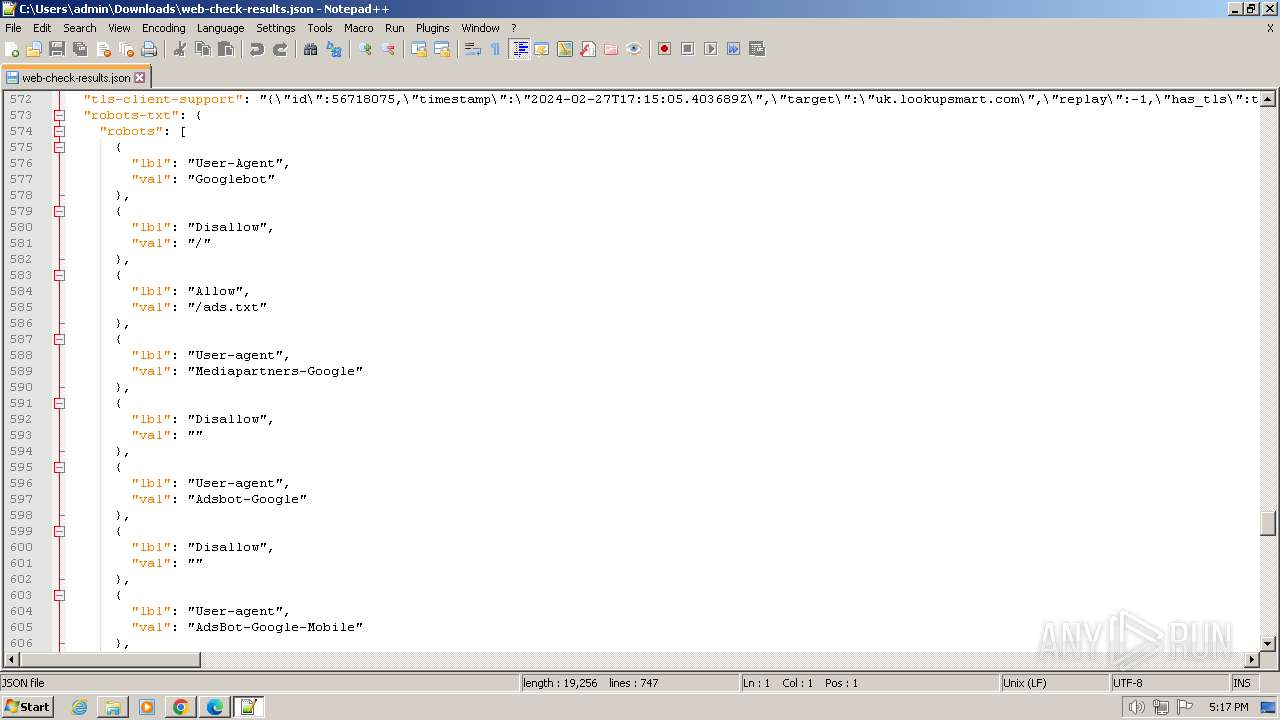Open the Plugins menu
This screenshot has width=1280, height=720.
pos(432,28)
